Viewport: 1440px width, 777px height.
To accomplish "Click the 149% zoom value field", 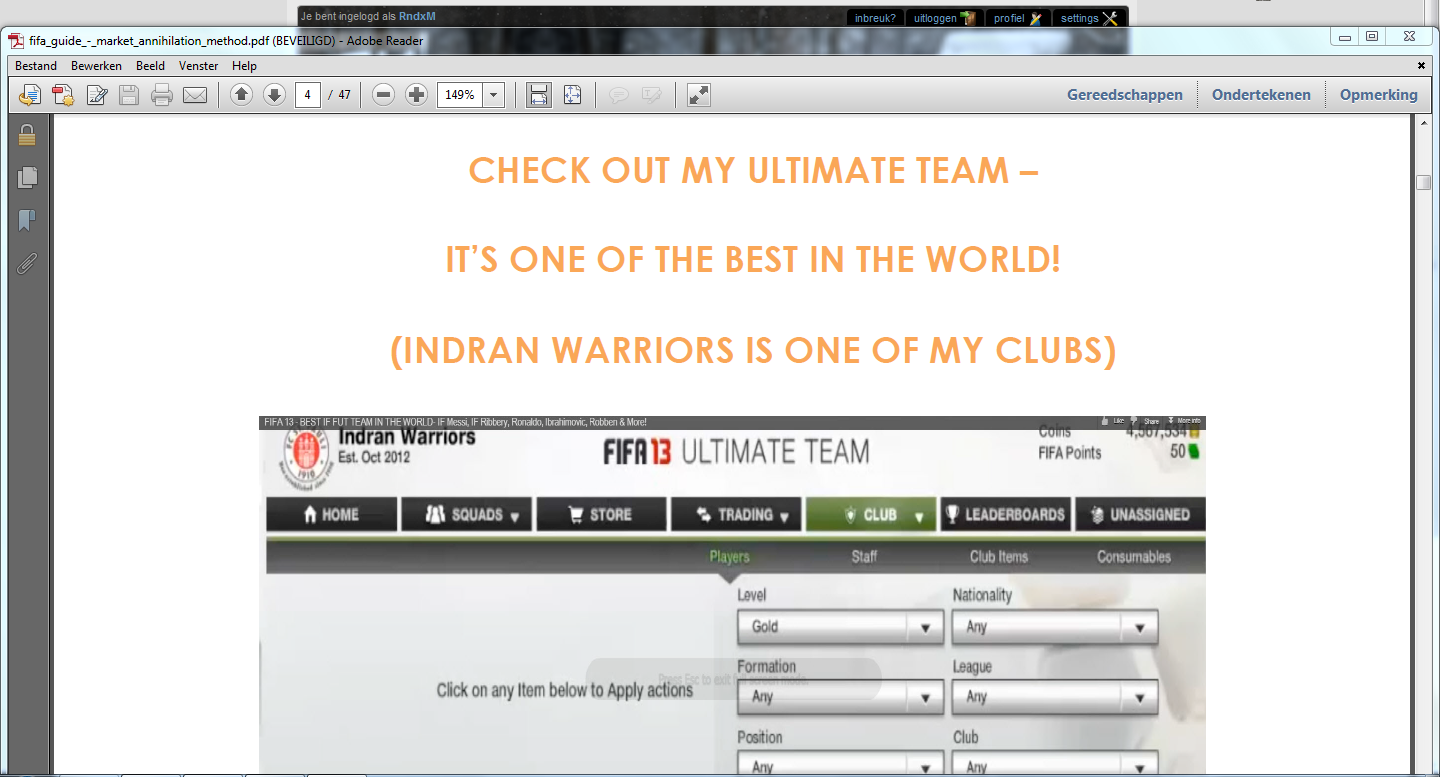I will (x=460, y=95).
